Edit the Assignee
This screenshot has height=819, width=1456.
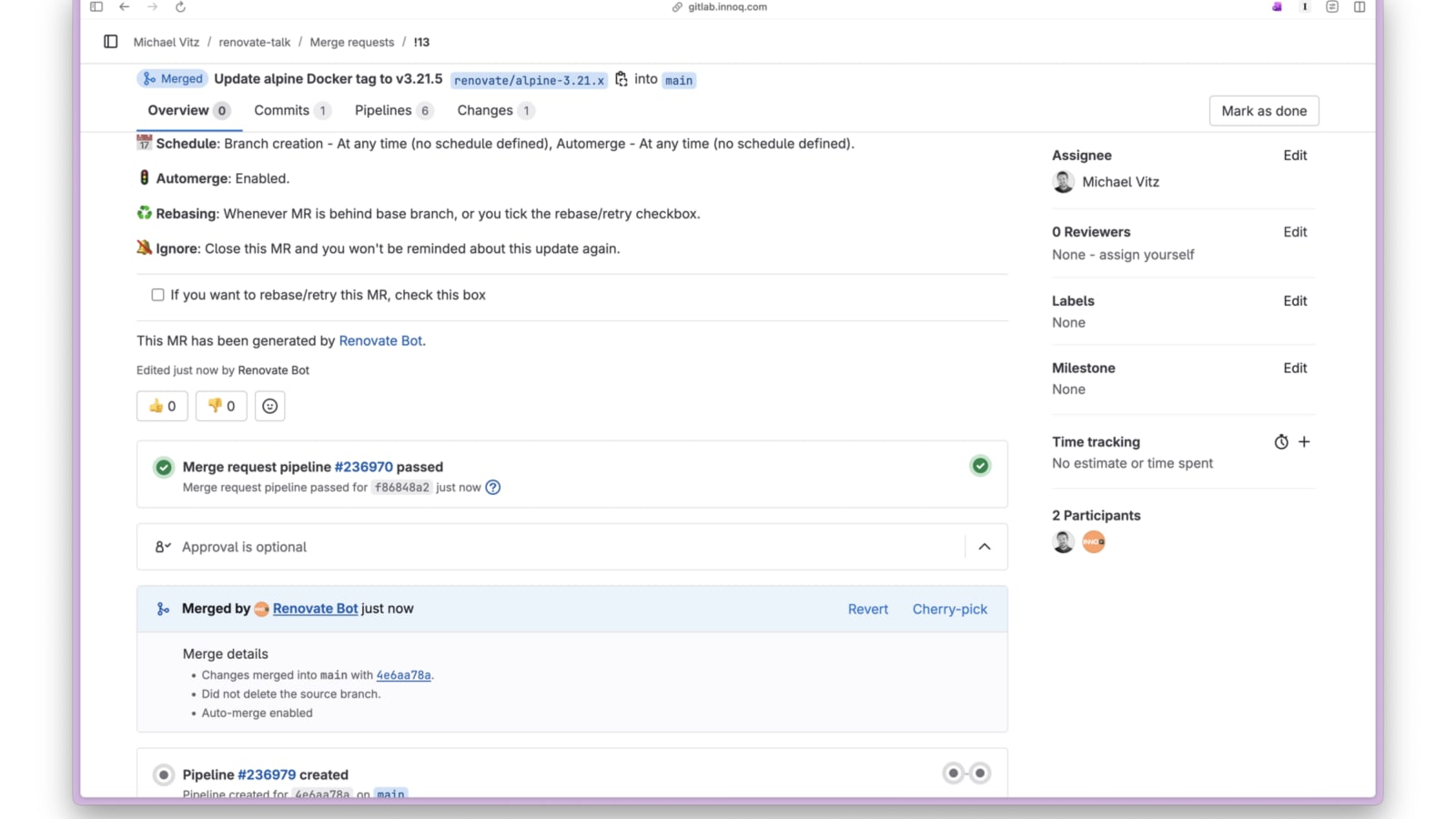(x=1295, y=156)
